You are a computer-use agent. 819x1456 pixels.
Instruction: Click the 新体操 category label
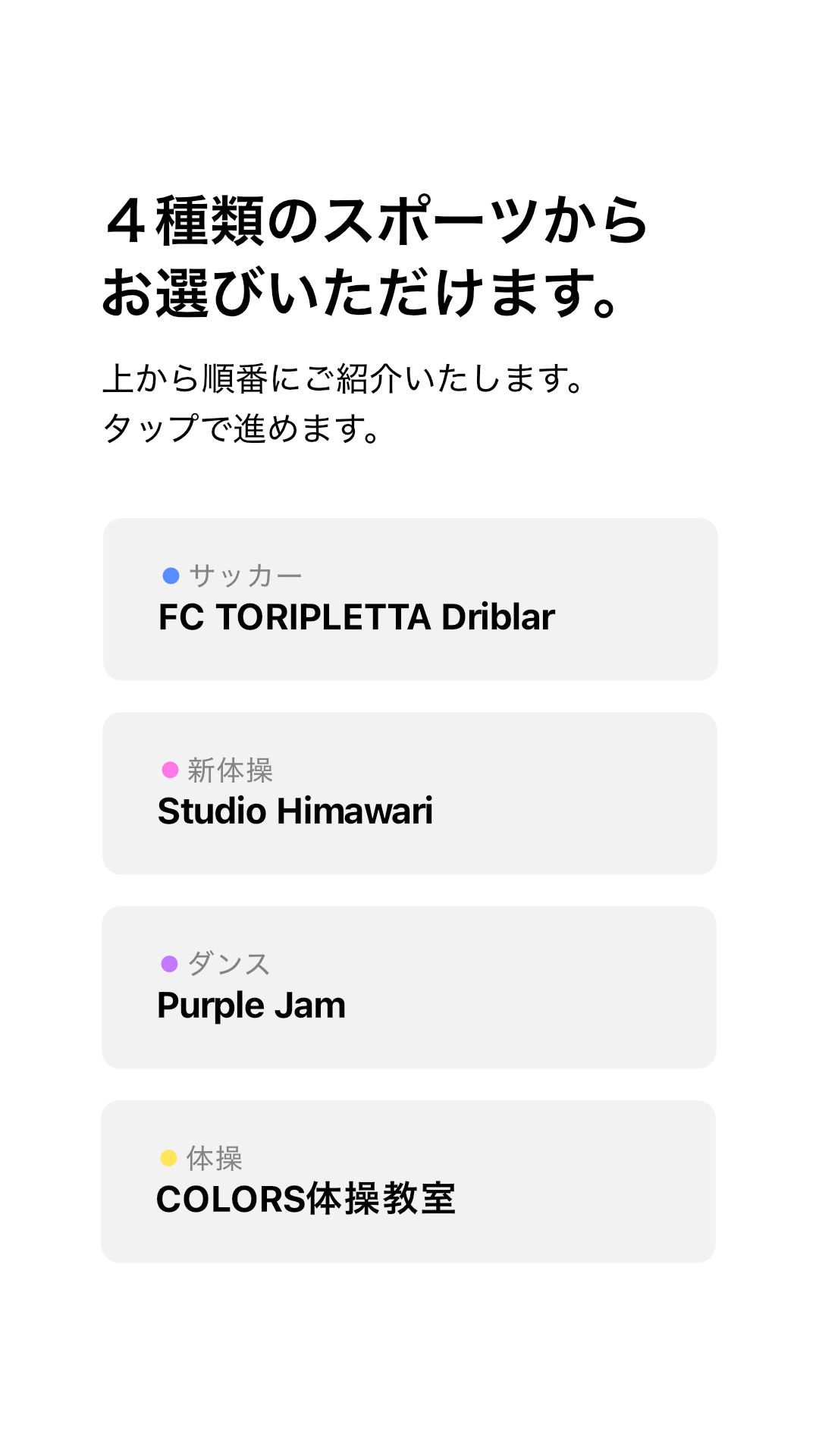tap(231, 770)
